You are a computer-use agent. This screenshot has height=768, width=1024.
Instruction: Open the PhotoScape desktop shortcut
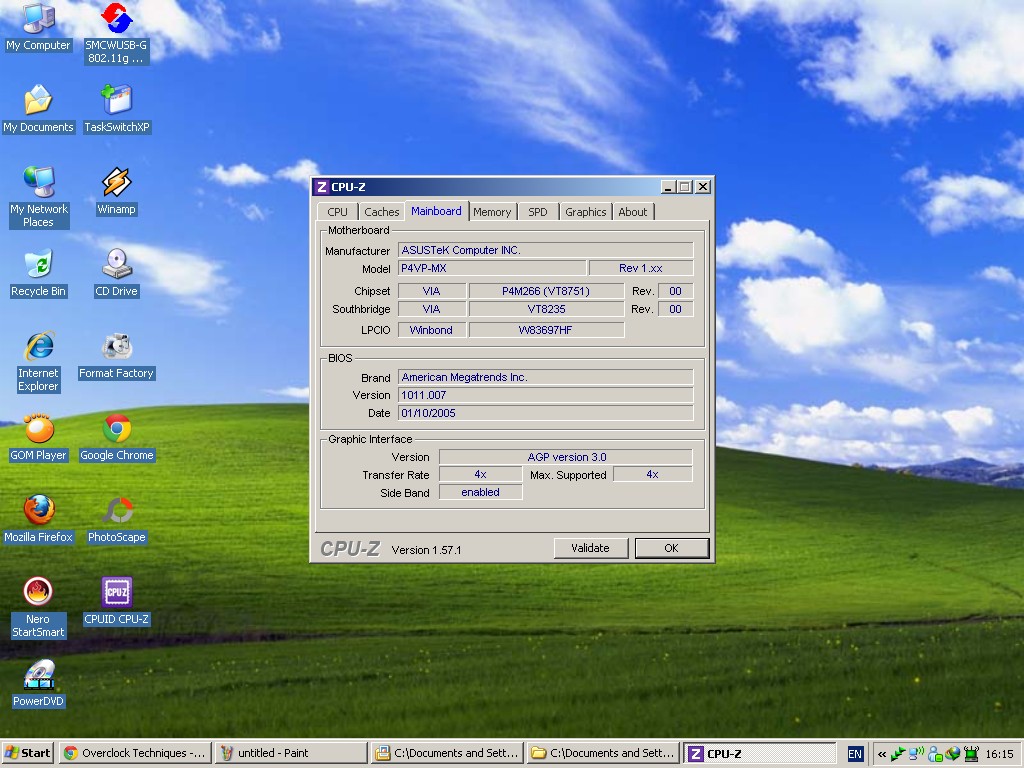[117, 511]
